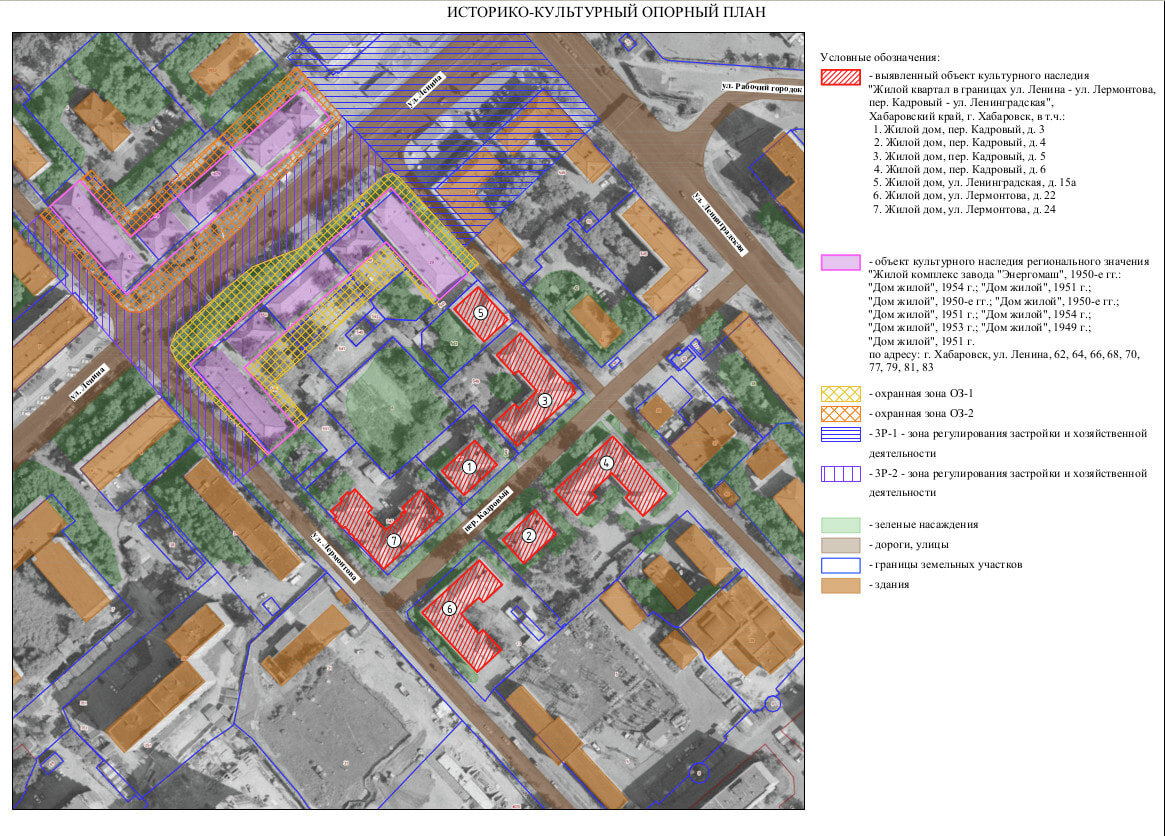Click the text '- выявленный объект культурного наследия'

tap(979, 76)
